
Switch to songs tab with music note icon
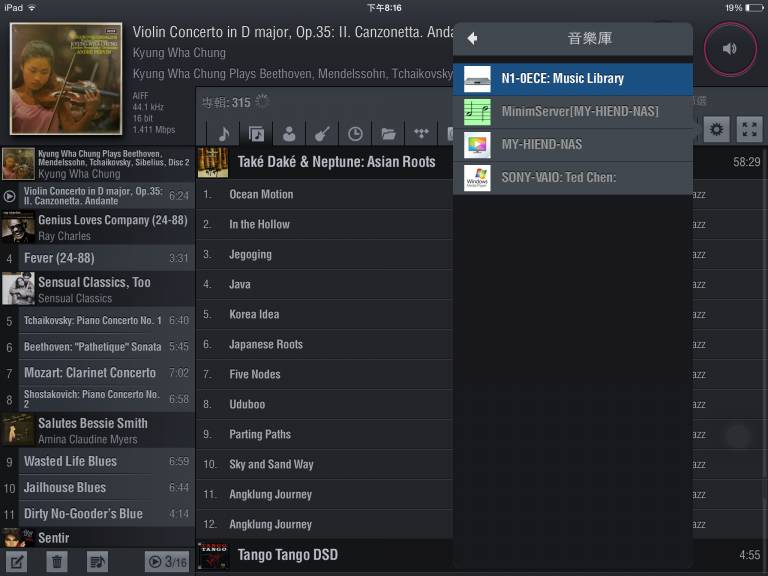pos(224,133)
